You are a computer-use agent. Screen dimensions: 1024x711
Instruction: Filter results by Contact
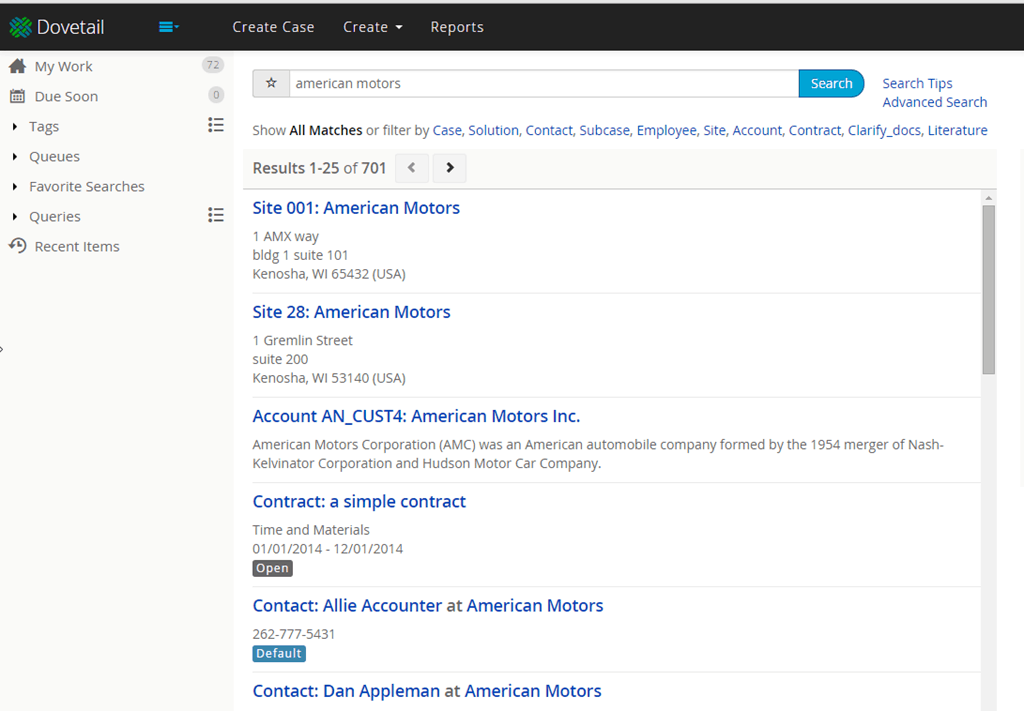[547, 130]
